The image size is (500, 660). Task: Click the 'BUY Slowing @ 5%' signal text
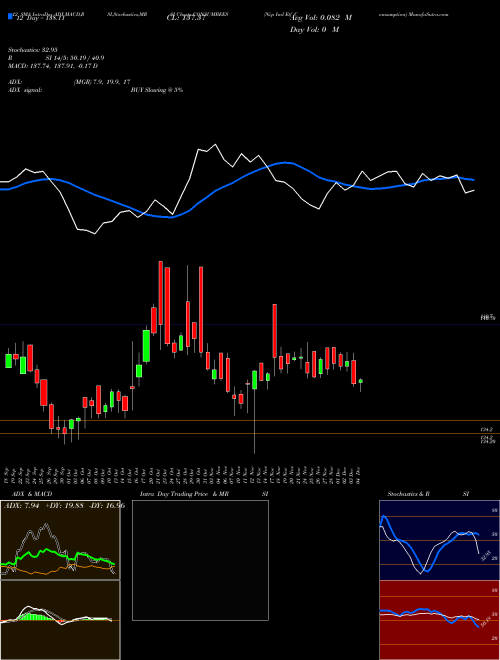pyautogui.click(x=157, y=90)
